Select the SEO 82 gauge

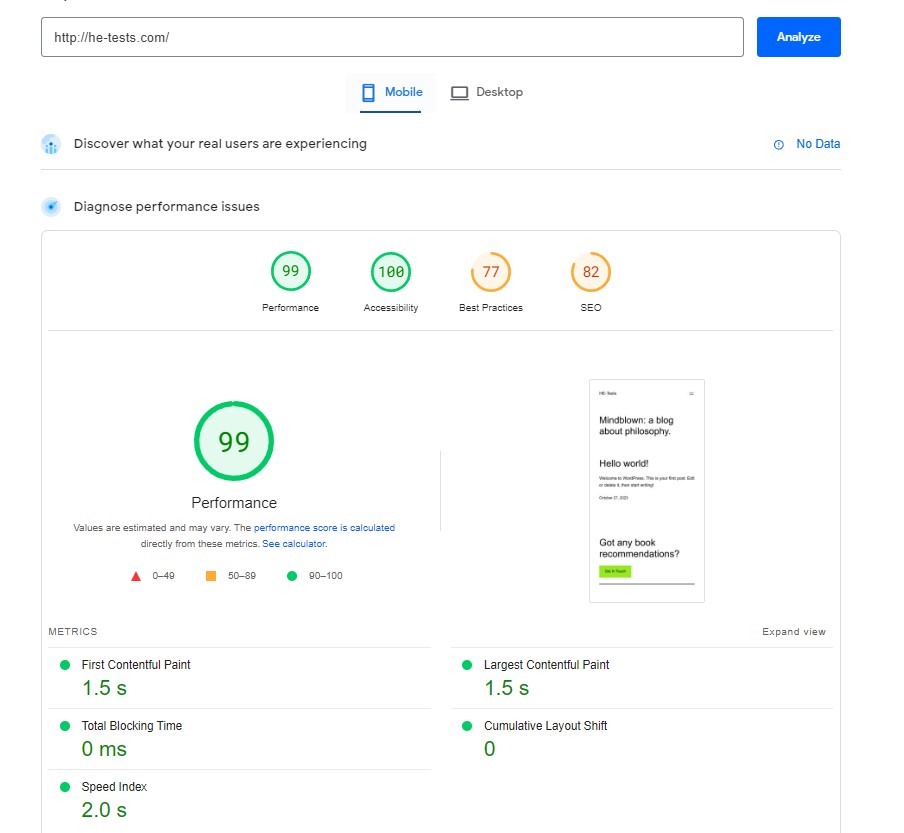point(591,272)
